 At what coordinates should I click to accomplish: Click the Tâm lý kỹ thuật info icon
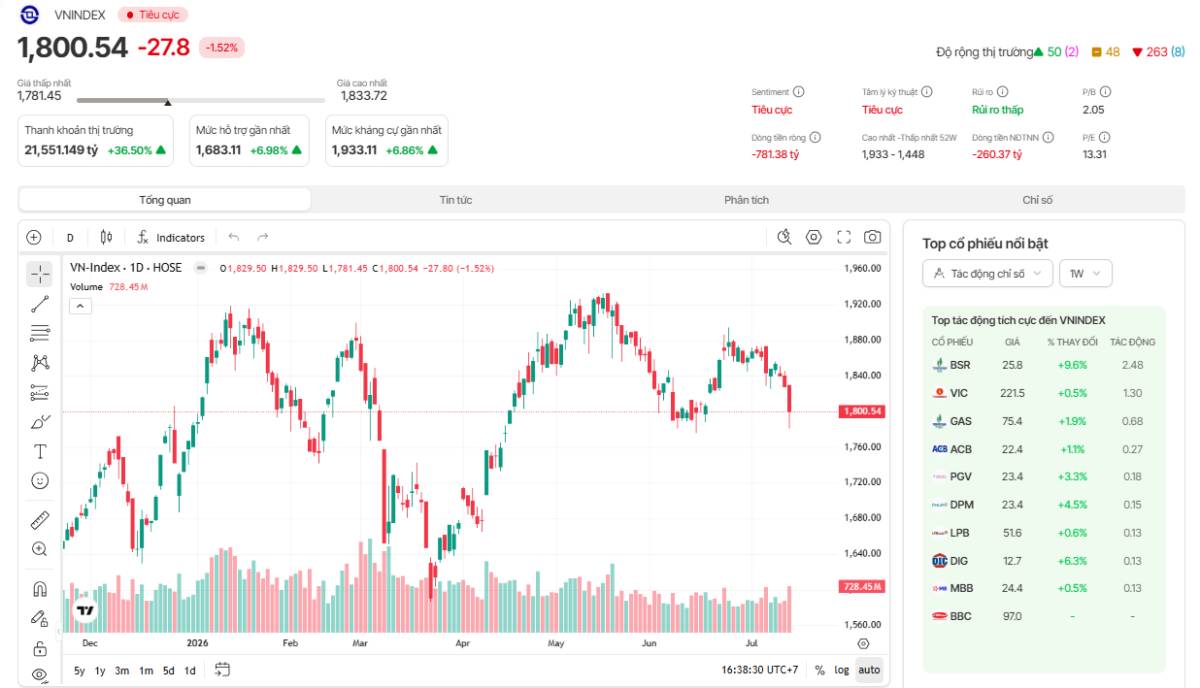927,92
